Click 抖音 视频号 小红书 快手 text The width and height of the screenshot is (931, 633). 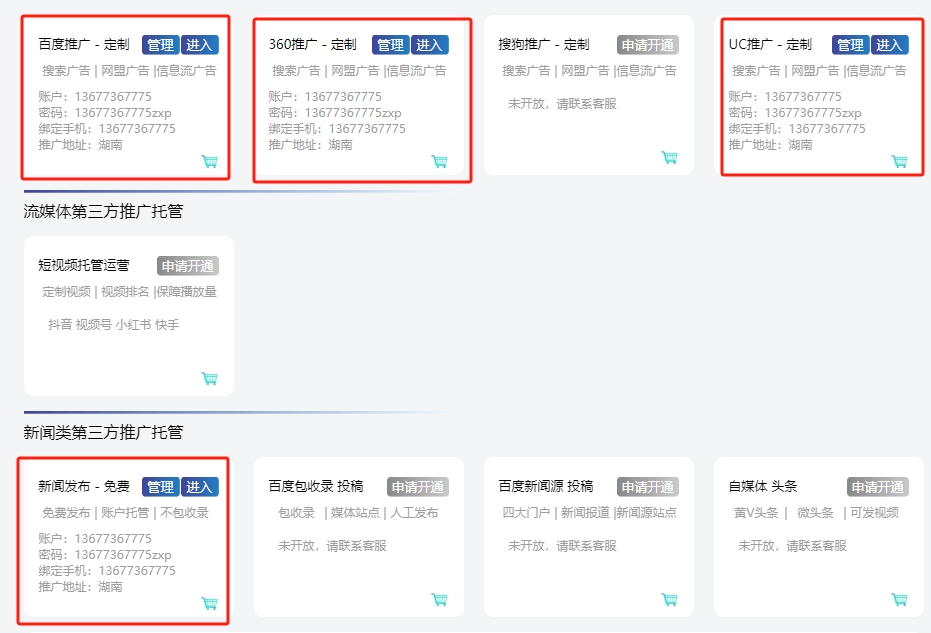click(113, 325)
